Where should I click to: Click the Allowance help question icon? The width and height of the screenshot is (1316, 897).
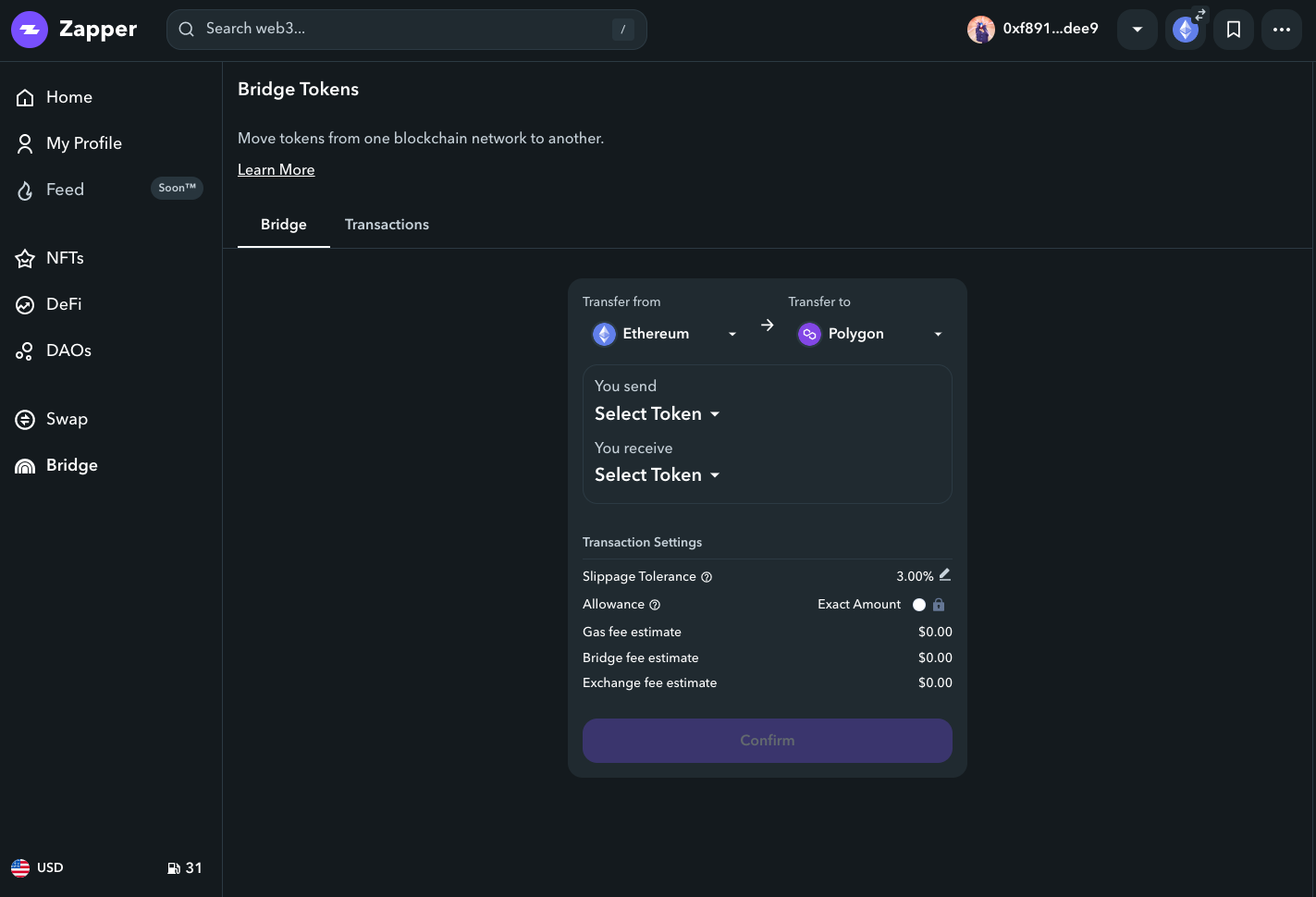point(655,605)
